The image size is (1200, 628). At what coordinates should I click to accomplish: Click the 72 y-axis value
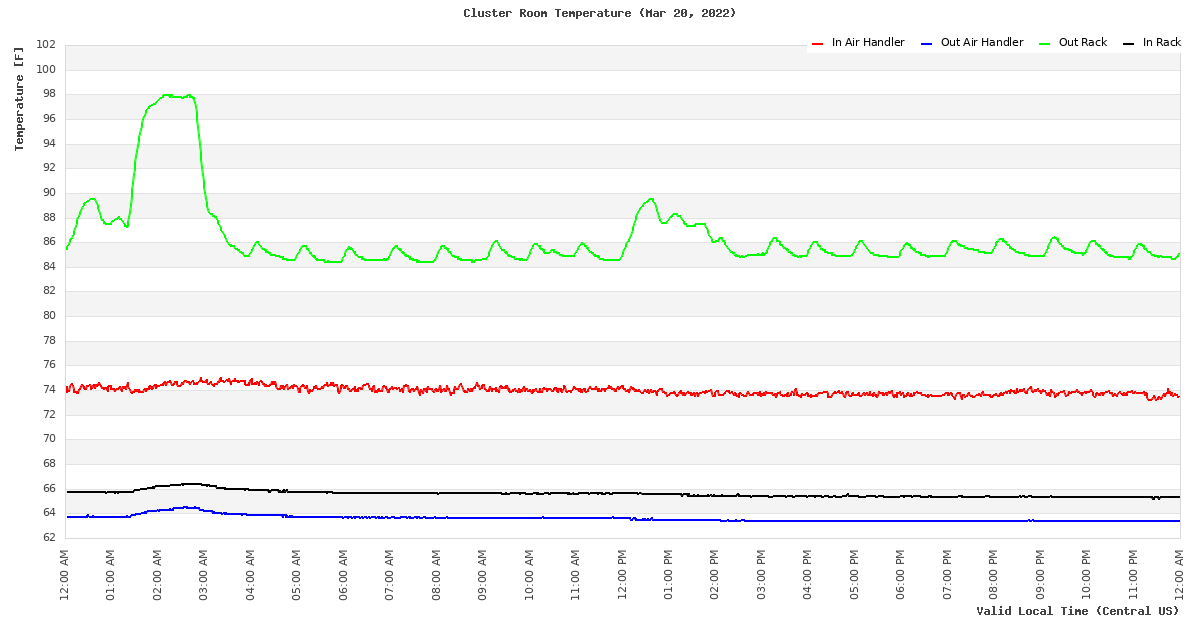(x=49, y=415)
